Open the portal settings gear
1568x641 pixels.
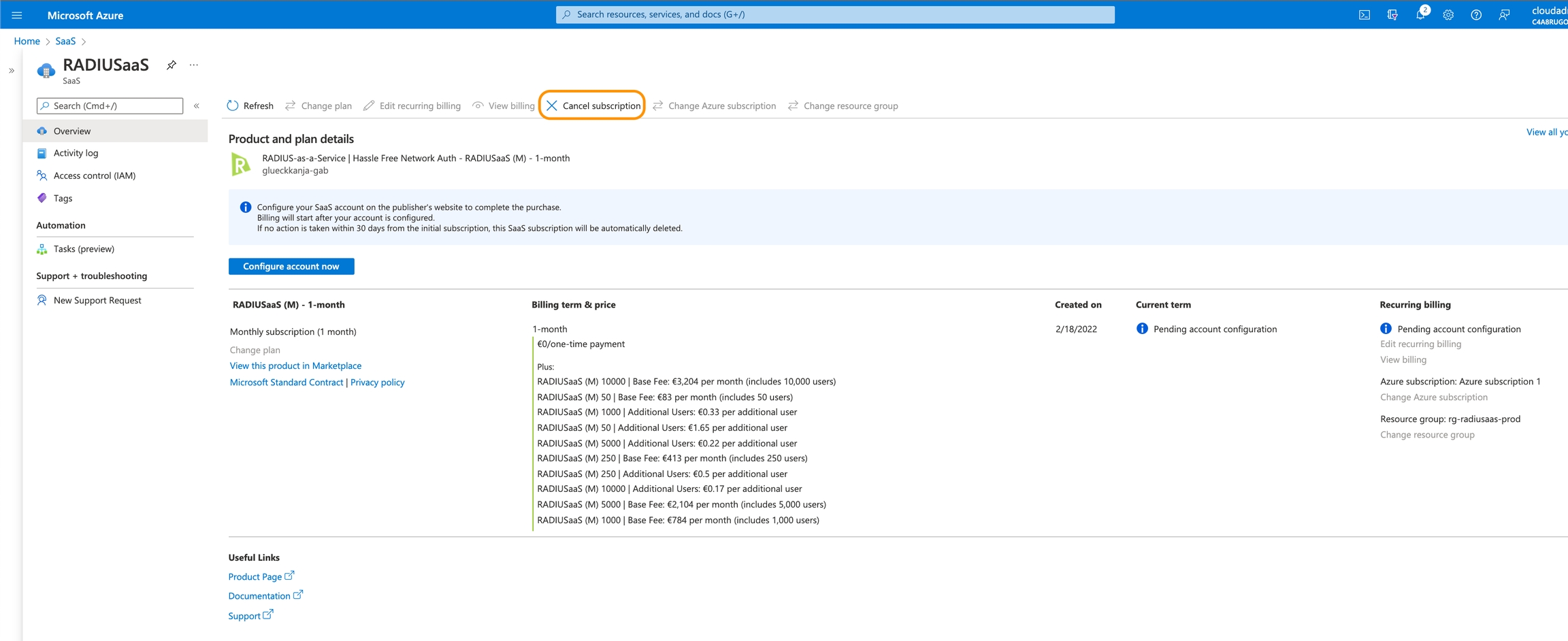pyautogui.click(x=1448, y=15)
